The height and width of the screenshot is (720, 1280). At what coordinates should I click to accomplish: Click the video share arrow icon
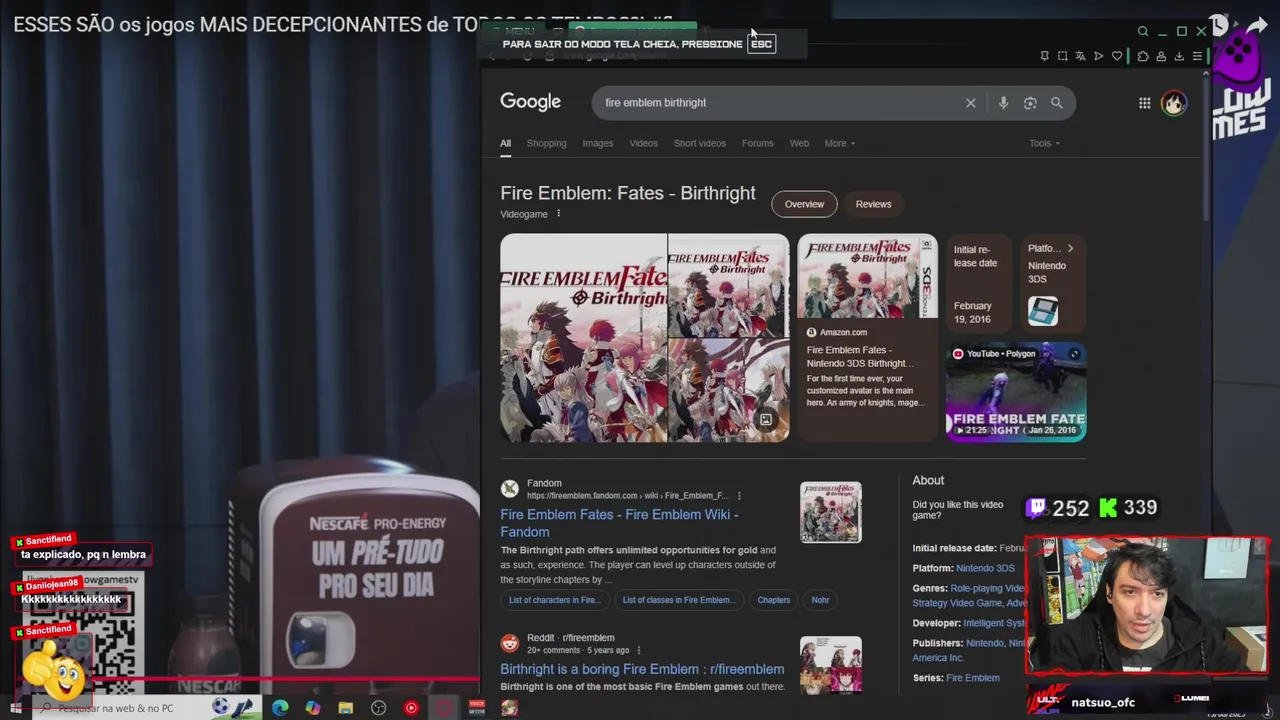[1259, 25]
